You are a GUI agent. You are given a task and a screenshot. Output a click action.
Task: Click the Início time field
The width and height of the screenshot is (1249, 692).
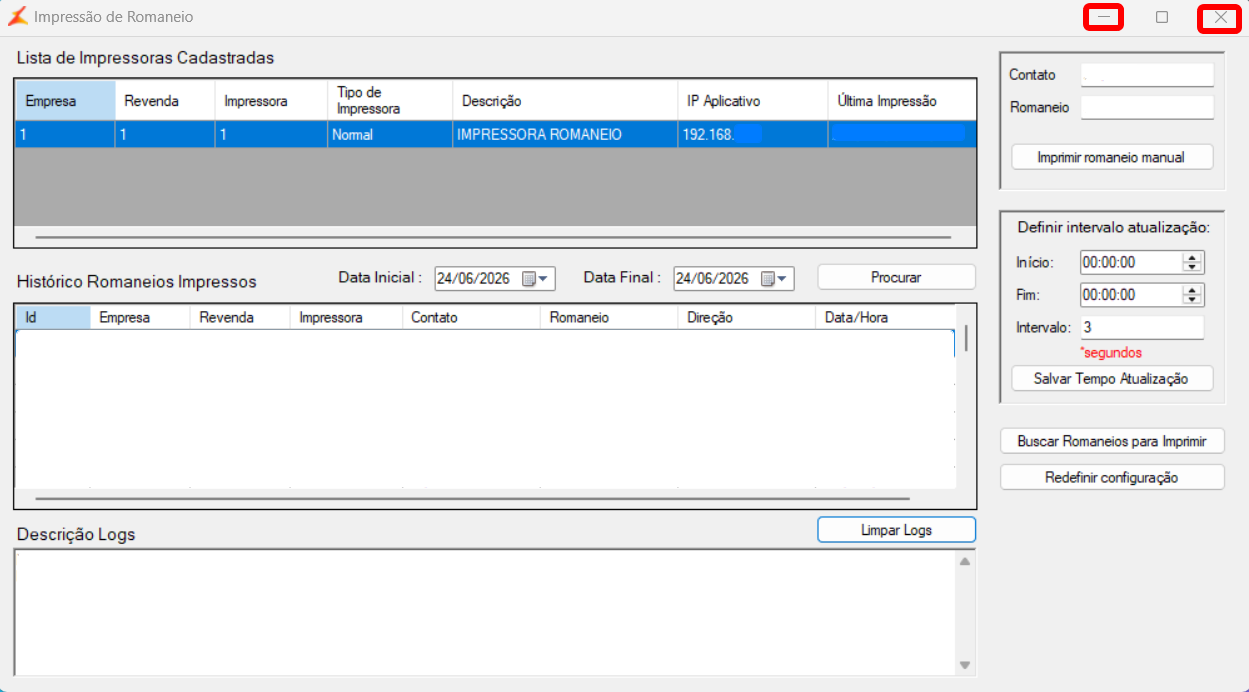pos(1130,263)
